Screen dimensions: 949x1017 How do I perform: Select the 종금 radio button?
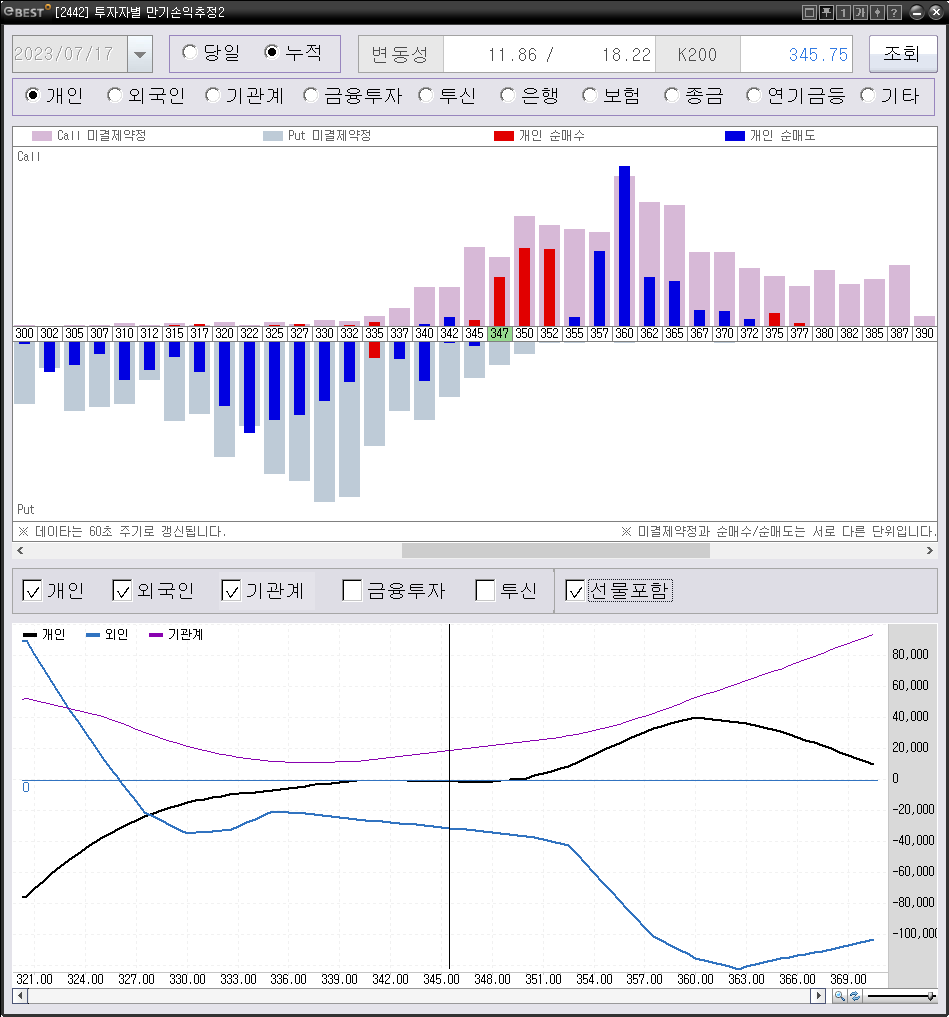[671, 95]
